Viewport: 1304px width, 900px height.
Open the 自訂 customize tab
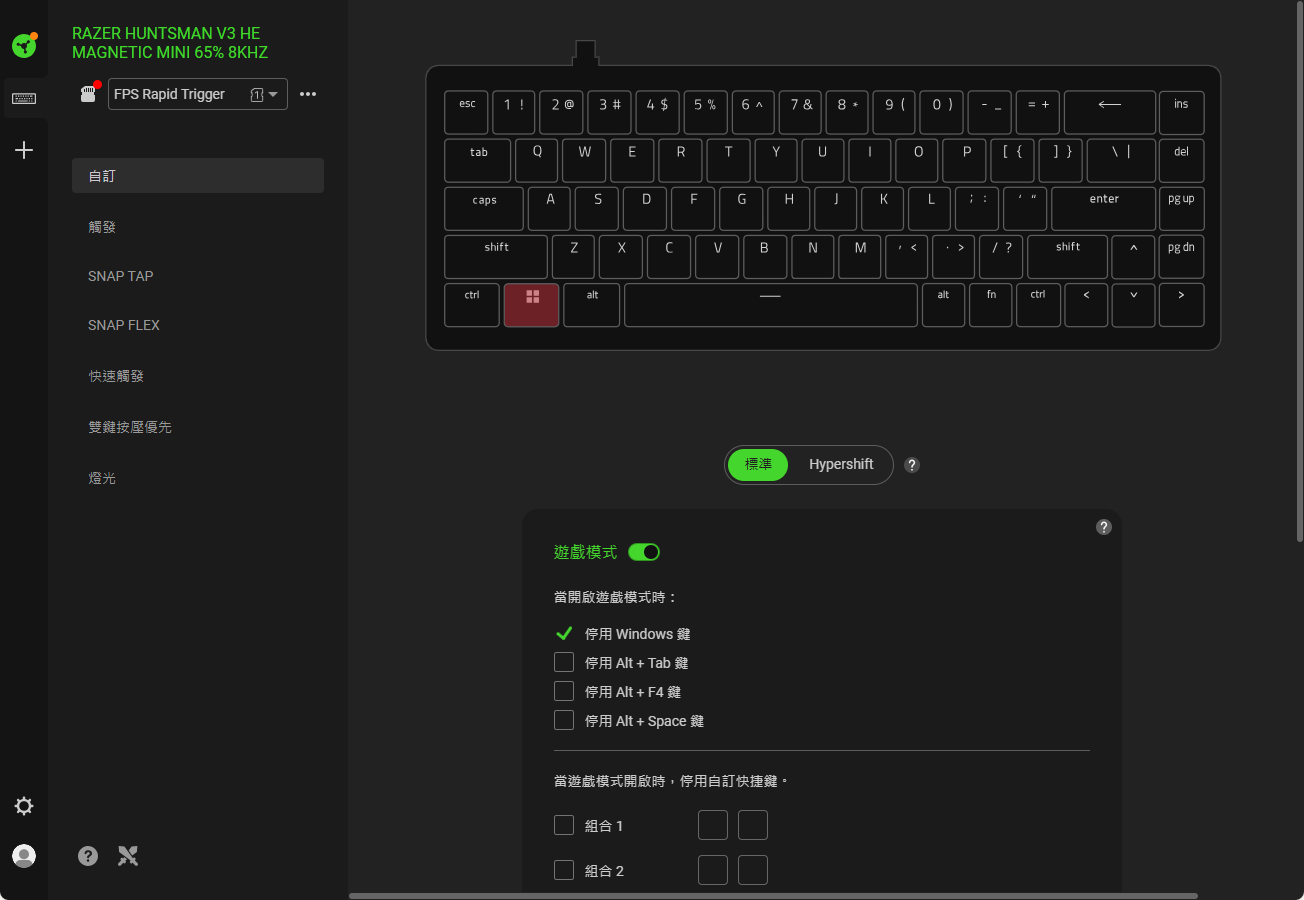198,175
